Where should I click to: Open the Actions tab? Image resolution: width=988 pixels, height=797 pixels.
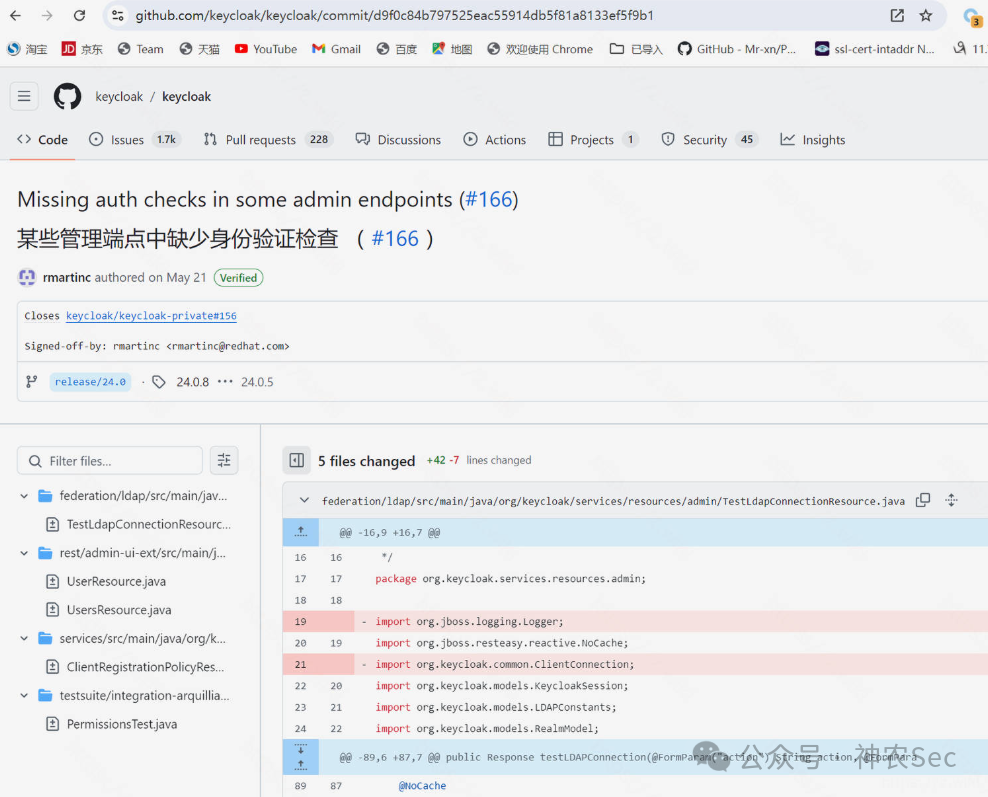[495, 140]
